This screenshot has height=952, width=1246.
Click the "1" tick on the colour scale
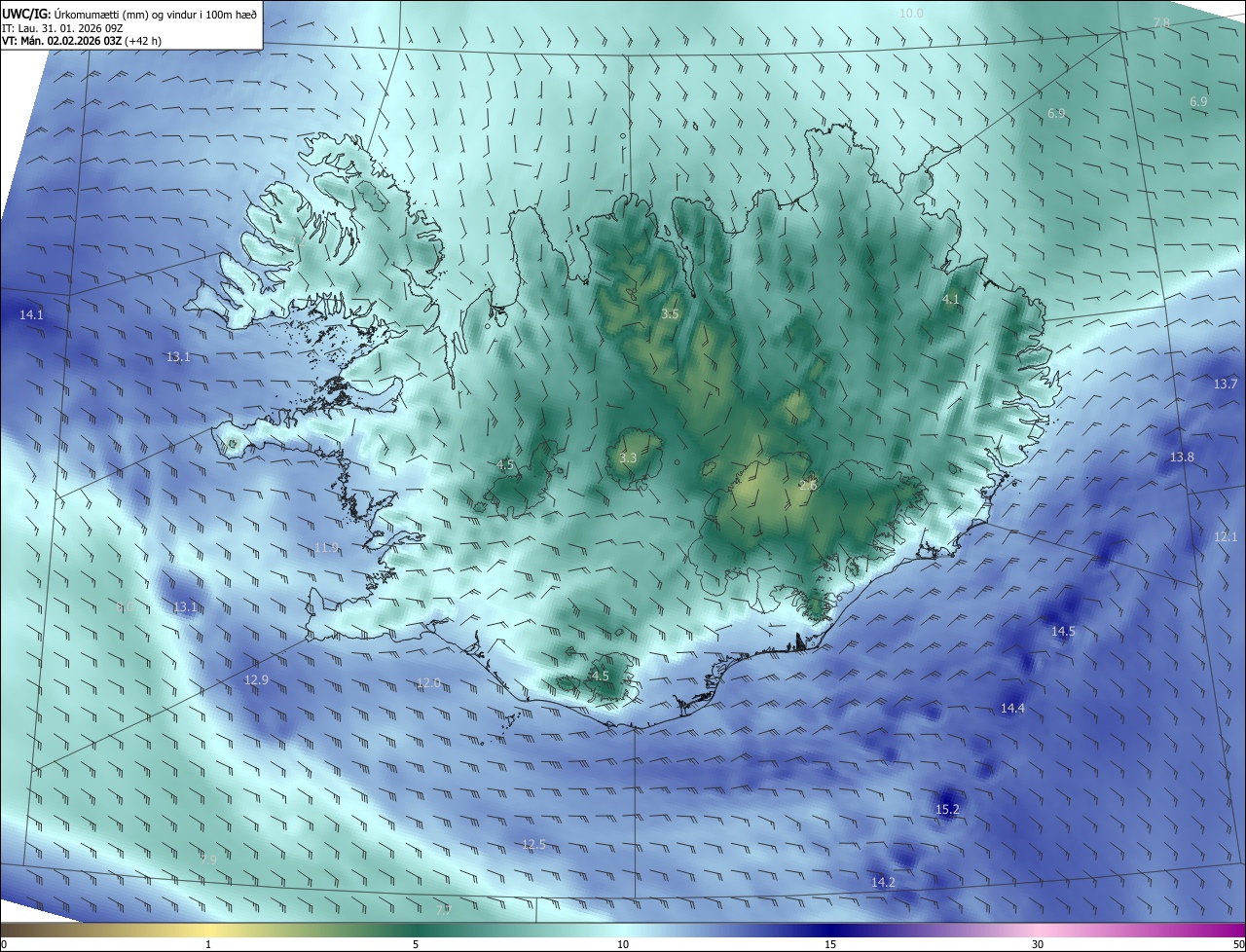(208, 944)
